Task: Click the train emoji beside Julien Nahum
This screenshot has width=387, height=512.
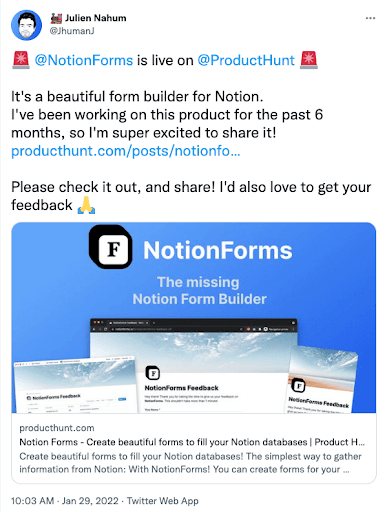Action: [56, 18]
